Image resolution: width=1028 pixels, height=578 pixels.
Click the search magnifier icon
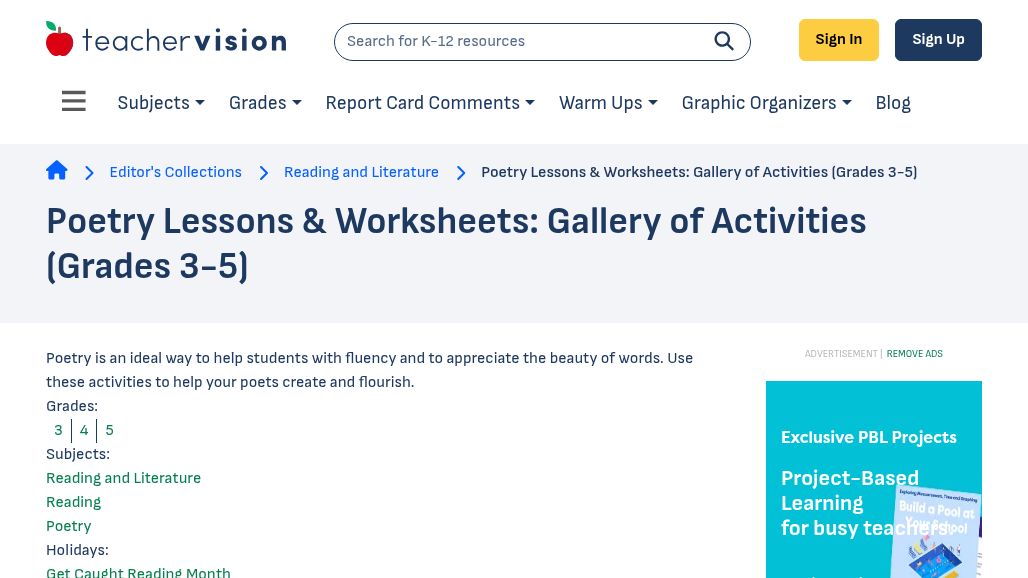724,41
